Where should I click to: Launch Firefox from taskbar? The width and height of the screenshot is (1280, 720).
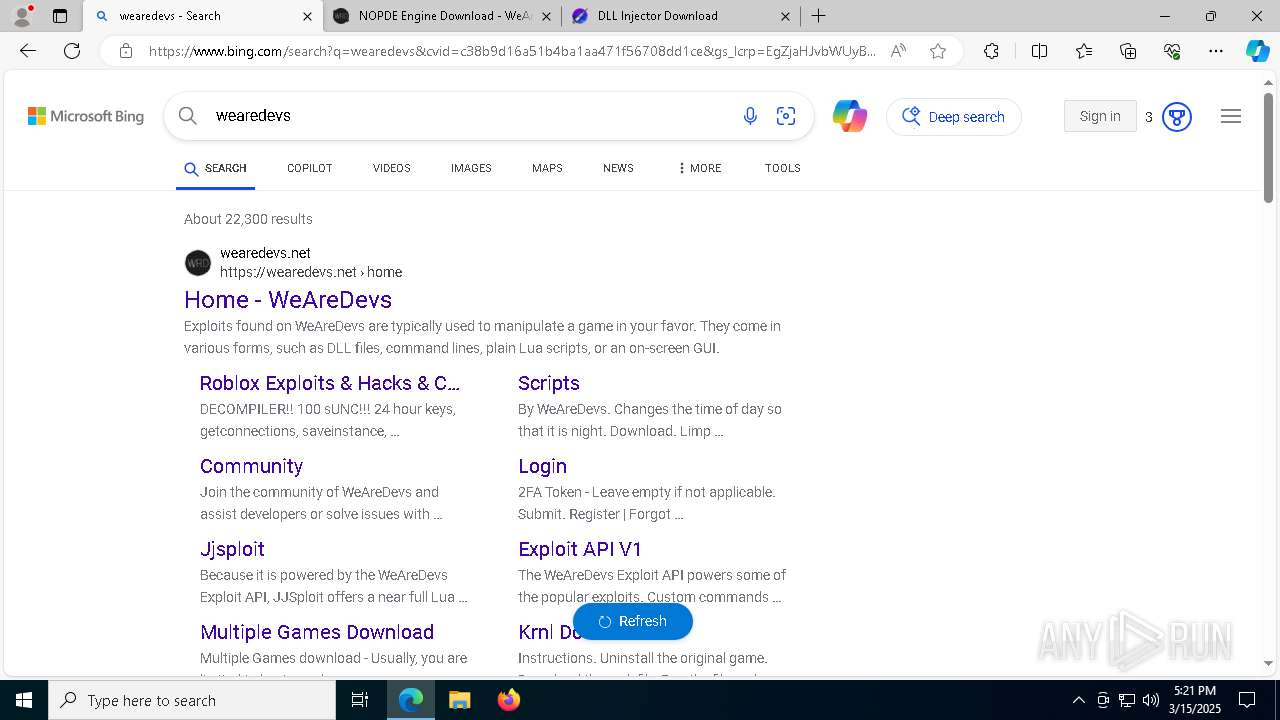[508, 700]
